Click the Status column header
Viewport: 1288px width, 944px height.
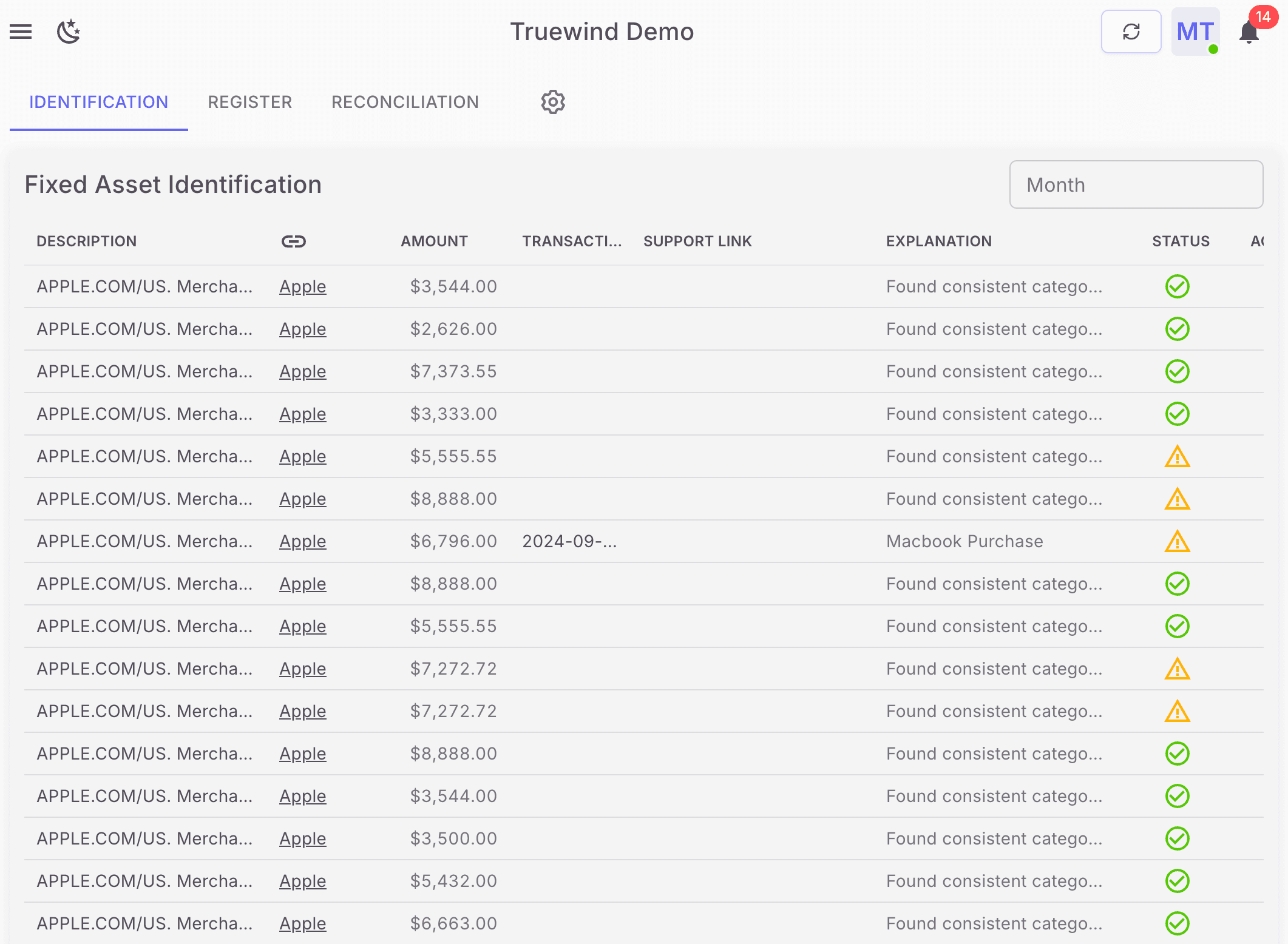[1181, 241]
